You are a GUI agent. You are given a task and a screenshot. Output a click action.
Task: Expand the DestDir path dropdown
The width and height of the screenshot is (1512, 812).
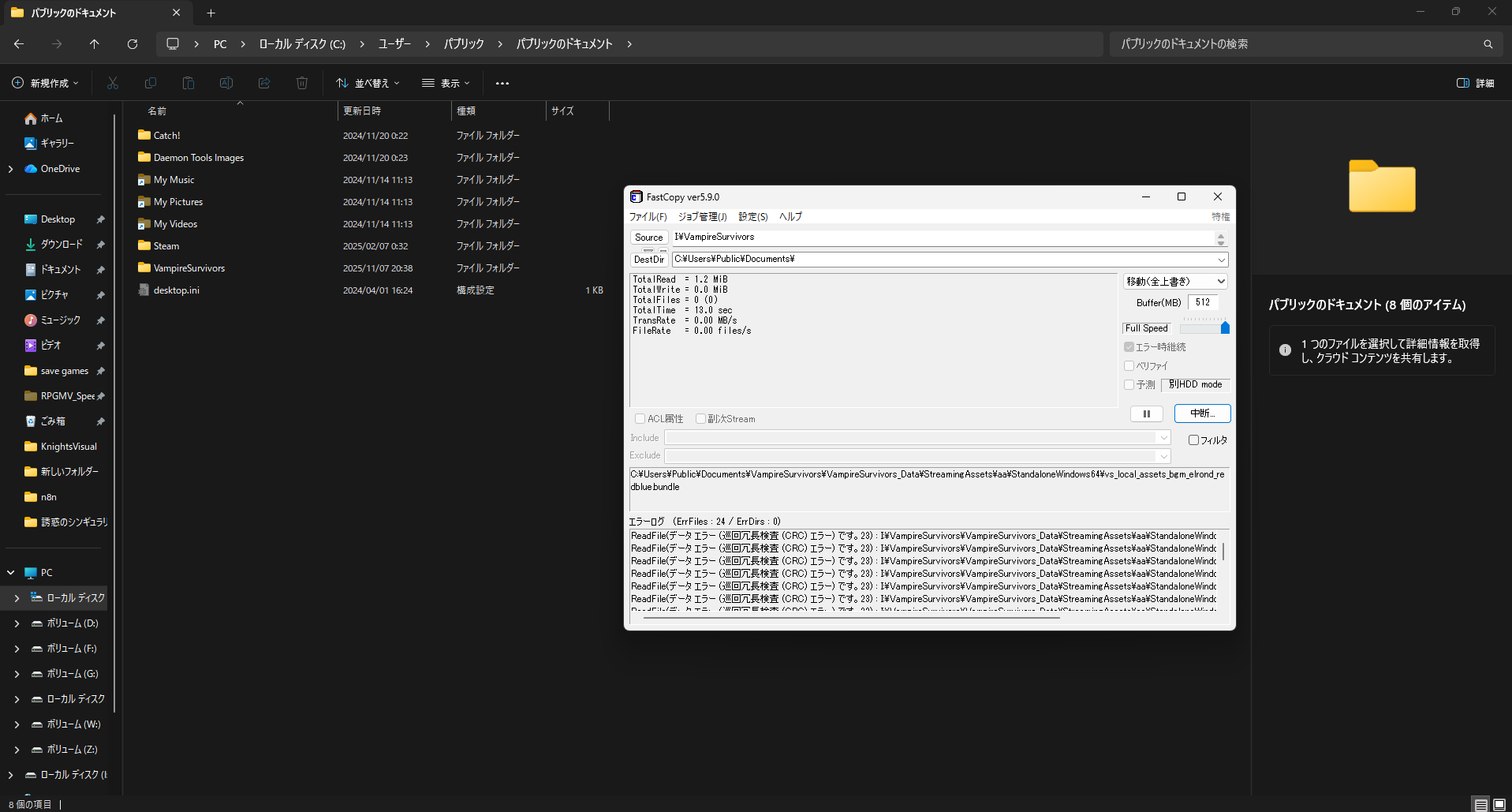coord(1221,260)
